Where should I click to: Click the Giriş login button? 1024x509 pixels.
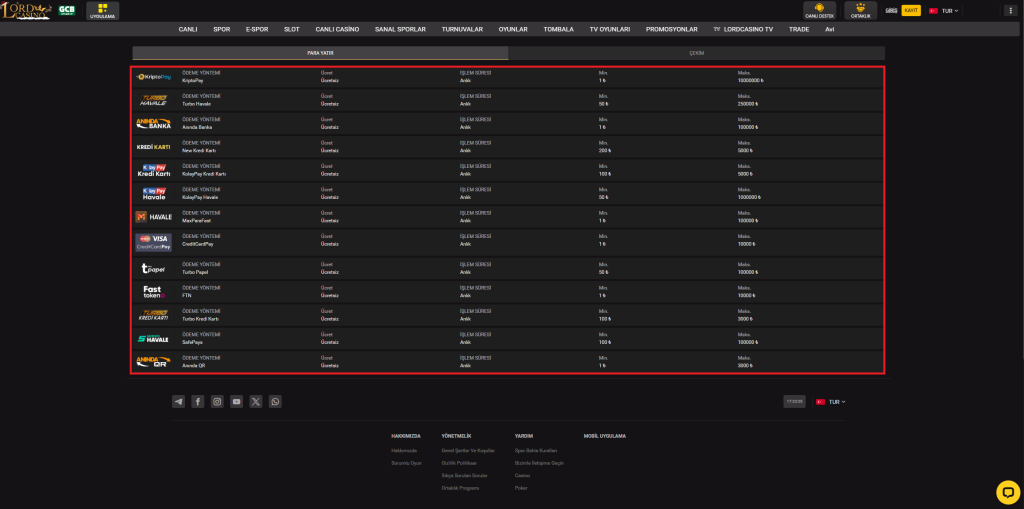891,10
